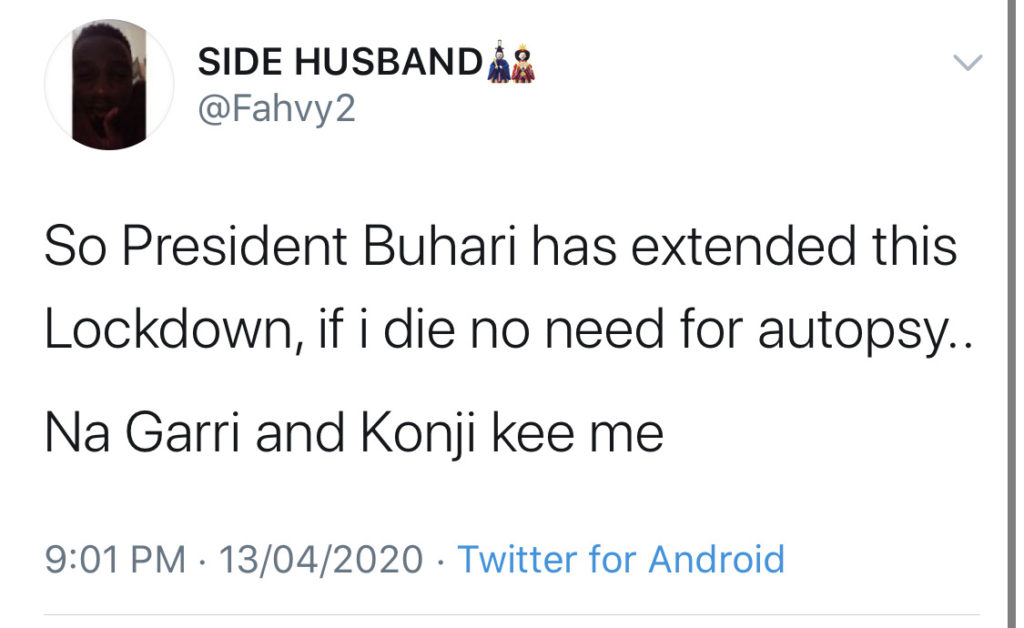Open the Twitter for Android source link
The width and height of the screenshot is (1024, 628).
pyautogui.click(x=620, y=559)
